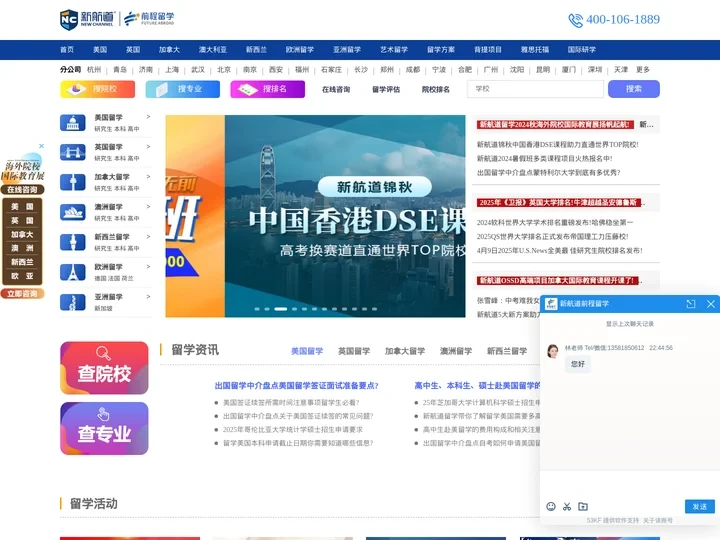Open 2025QS世界大学排名 news link

[552, 236]
